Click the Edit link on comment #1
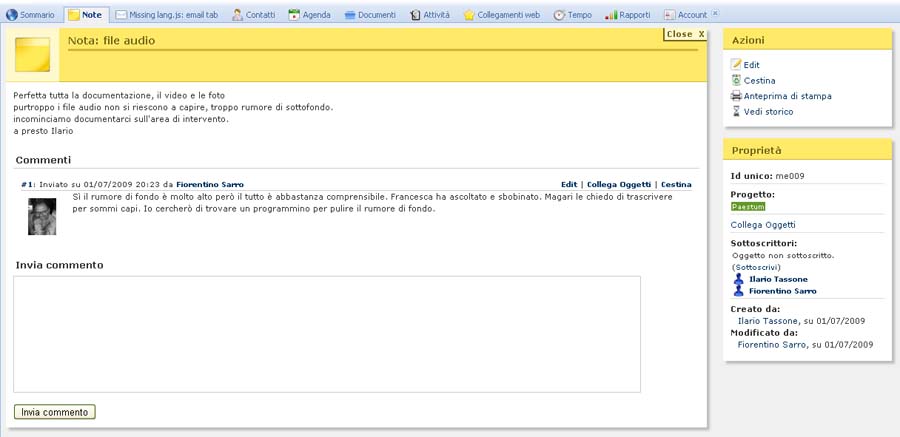Image resolution: width=900 pixels, height=437 pixels. point(568,184)
